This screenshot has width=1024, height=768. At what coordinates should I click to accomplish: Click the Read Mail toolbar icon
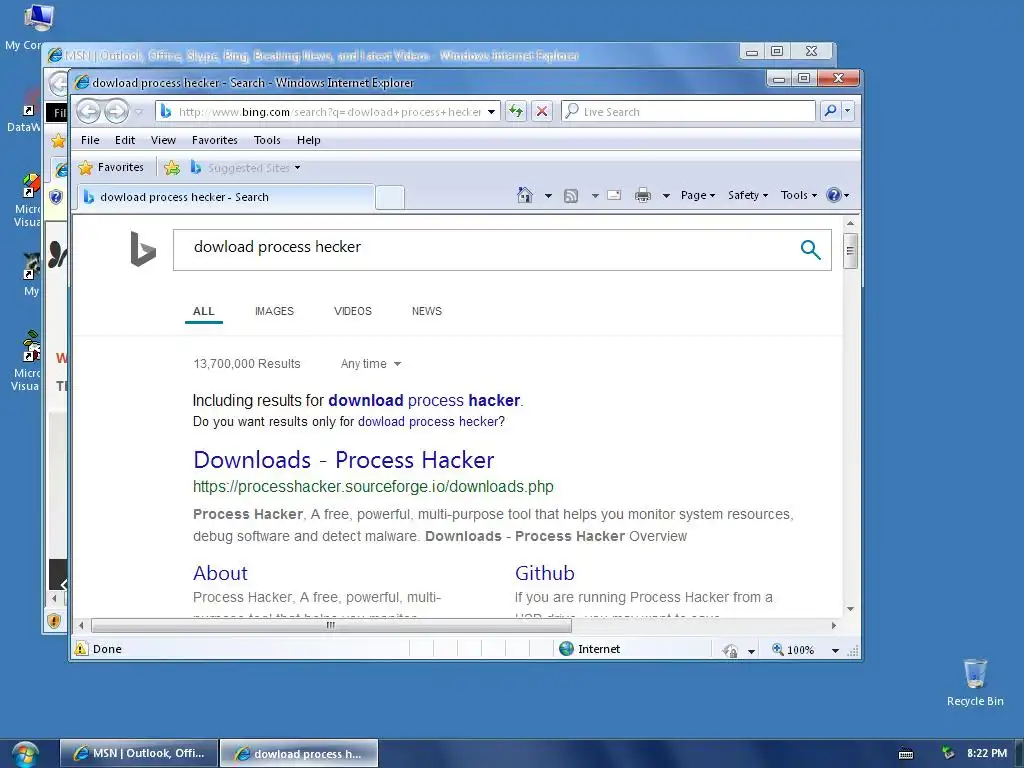614,195
